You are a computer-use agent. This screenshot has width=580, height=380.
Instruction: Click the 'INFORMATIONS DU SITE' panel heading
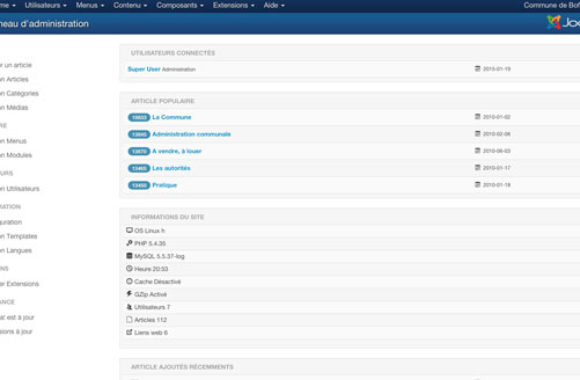click(168, 217)
